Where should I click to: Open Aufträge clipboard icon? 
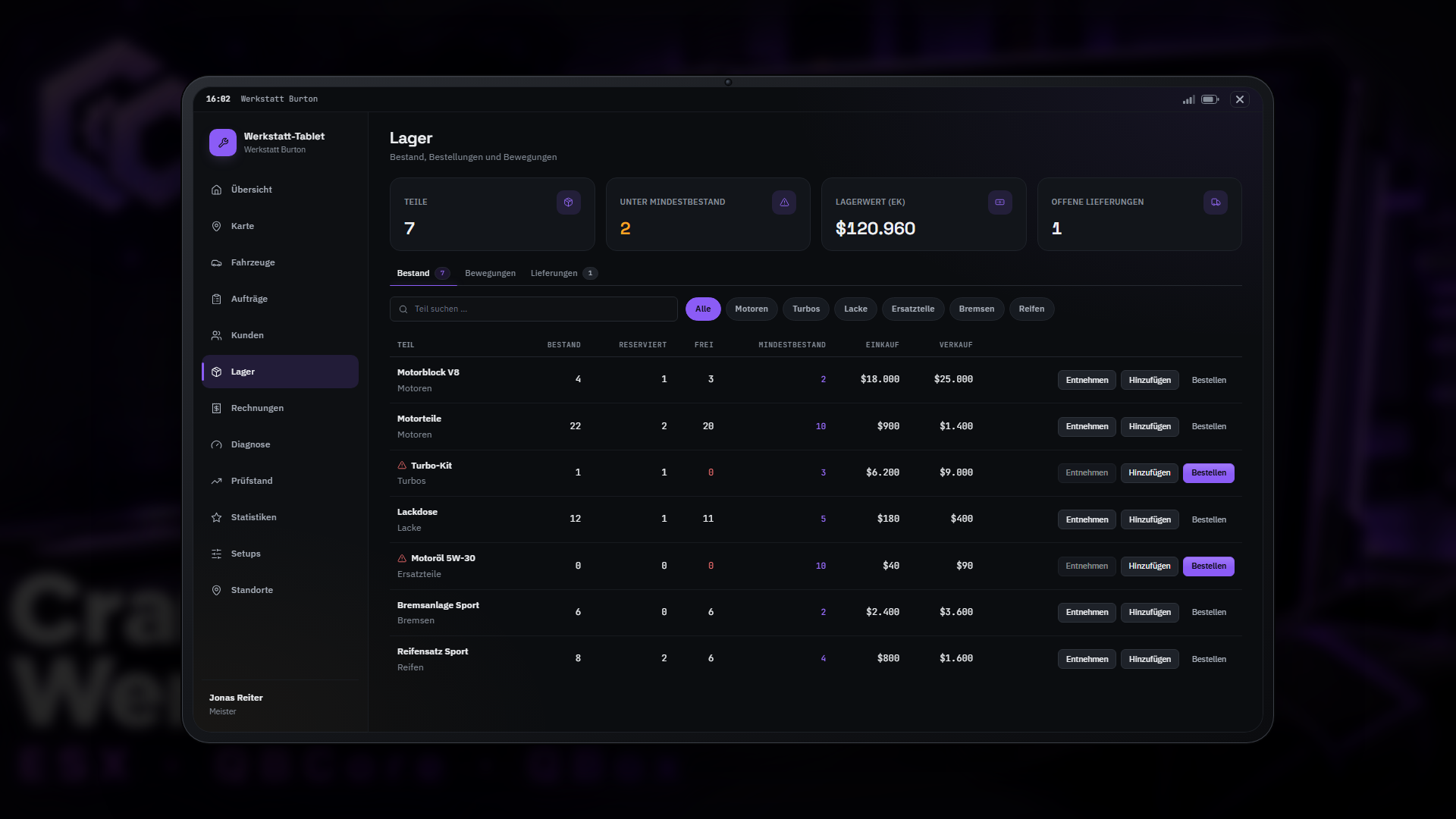click(x=216, y=299)
